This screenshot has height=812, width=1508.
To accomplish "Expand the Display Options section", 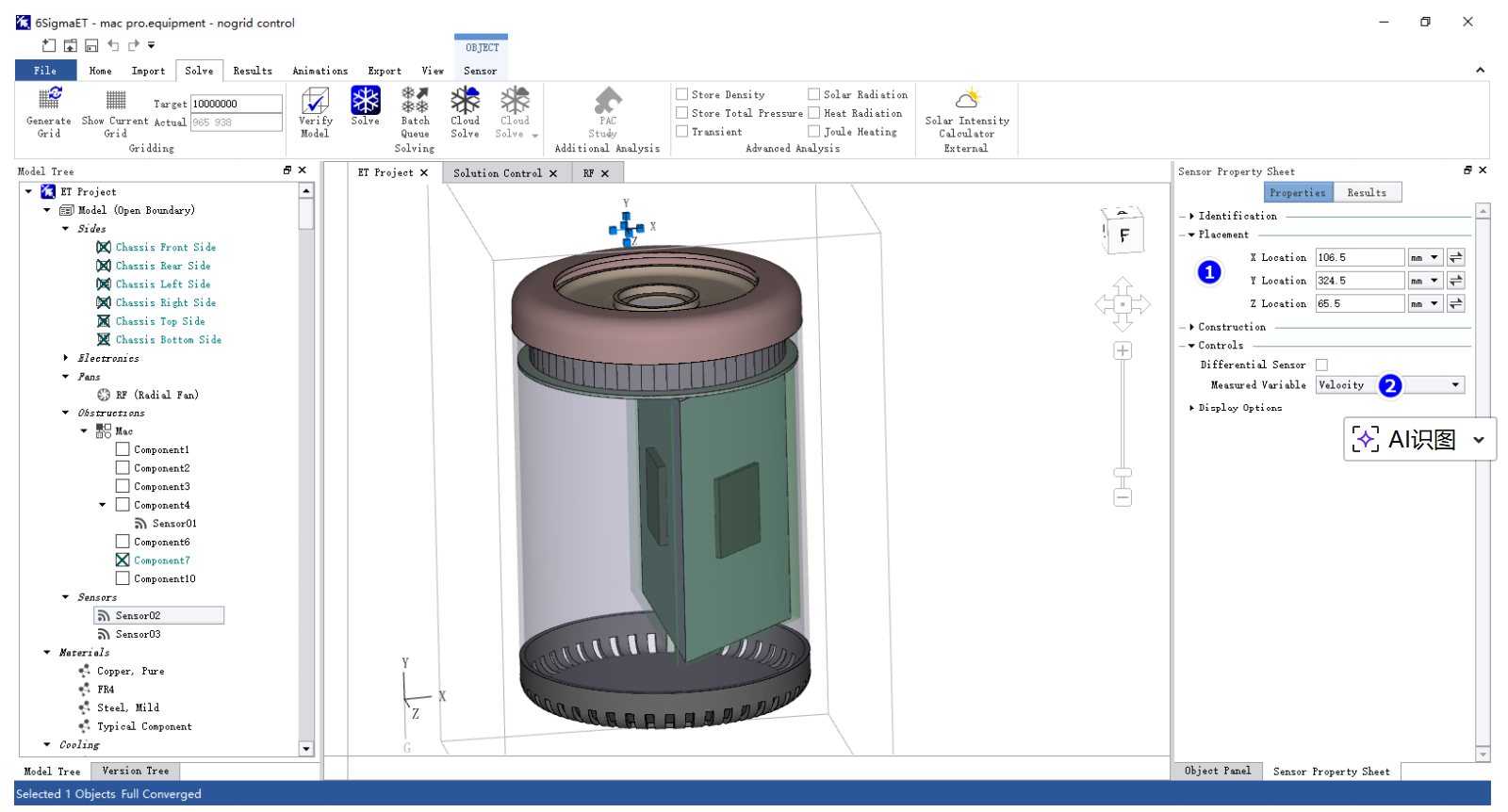I will (1192, 408).
